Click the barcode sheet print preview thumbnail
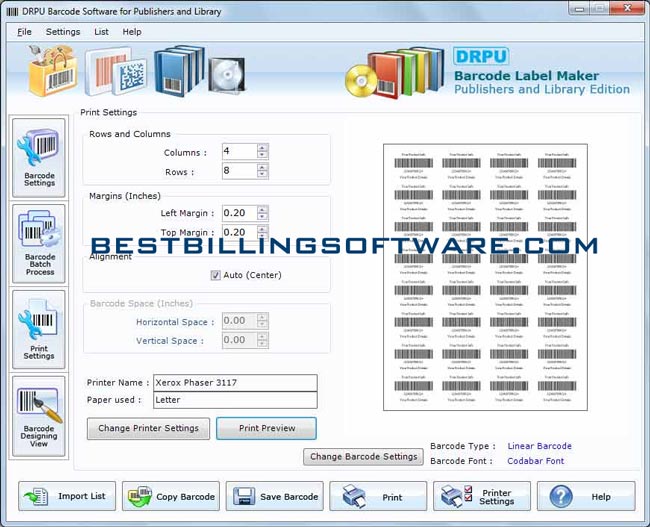Image resolution: width=650 pixels, height=527 pixels. point(485,277)
